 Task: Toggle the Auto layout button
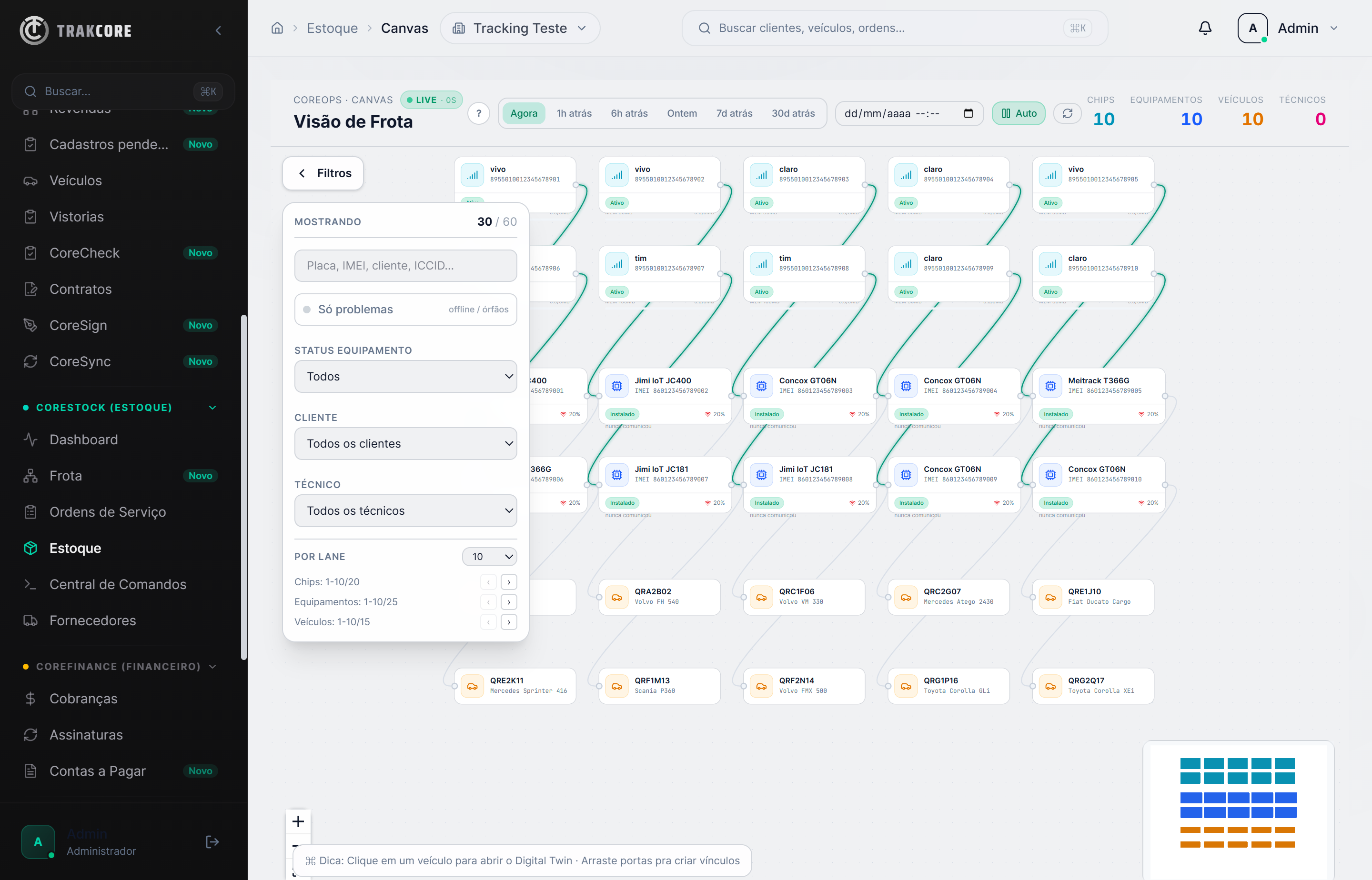click(x=1018, y=113)
